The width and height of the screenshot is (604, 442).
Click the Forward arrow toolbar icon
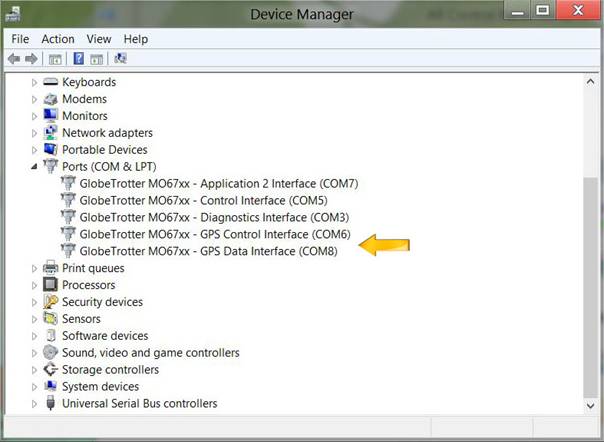point(31,59)
